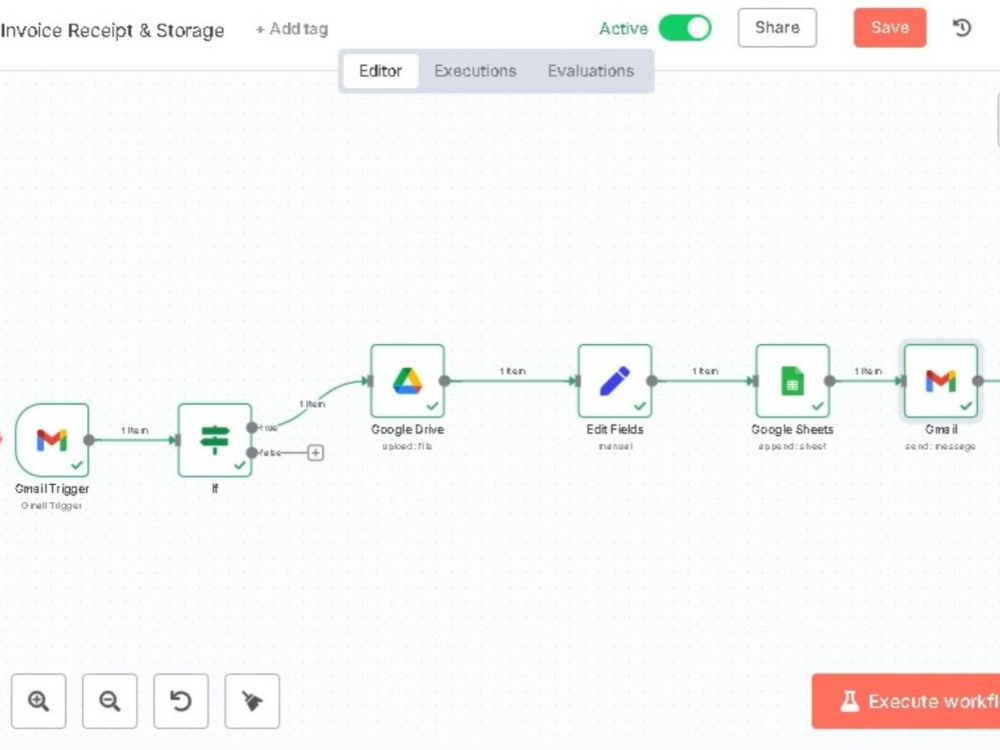Click the false output dot of If node

252,453
